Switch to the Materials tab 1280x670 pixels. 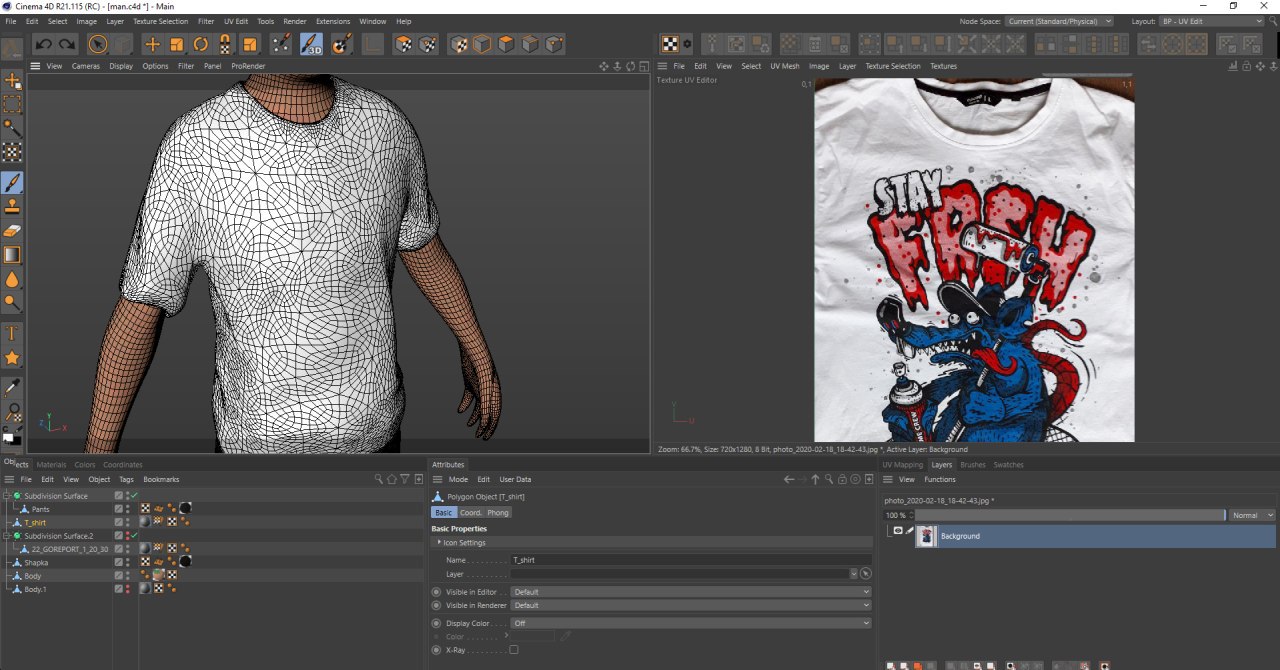51,464
